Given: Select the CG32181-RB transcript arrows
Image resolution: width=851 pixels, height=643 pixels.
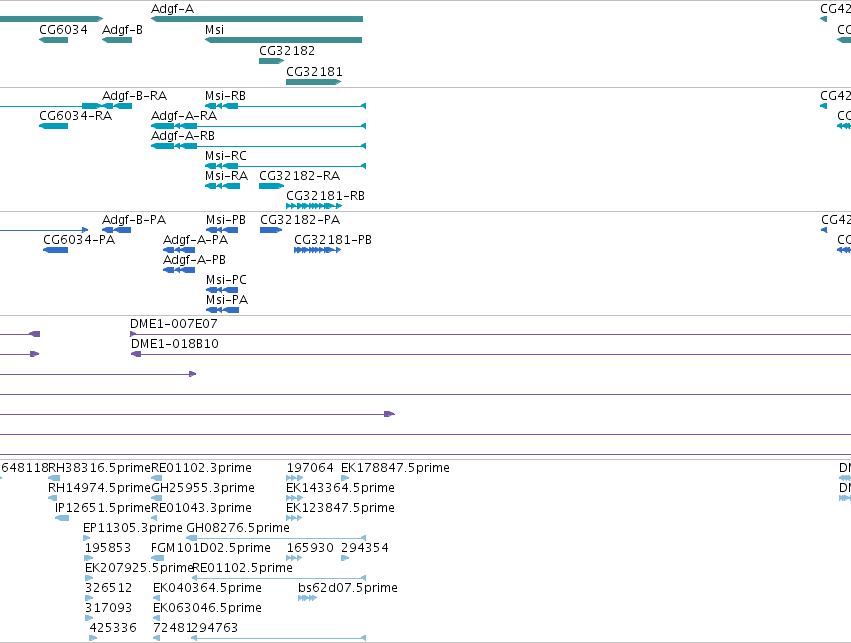Looking at the screenshot, I should (x=314, y=207).
